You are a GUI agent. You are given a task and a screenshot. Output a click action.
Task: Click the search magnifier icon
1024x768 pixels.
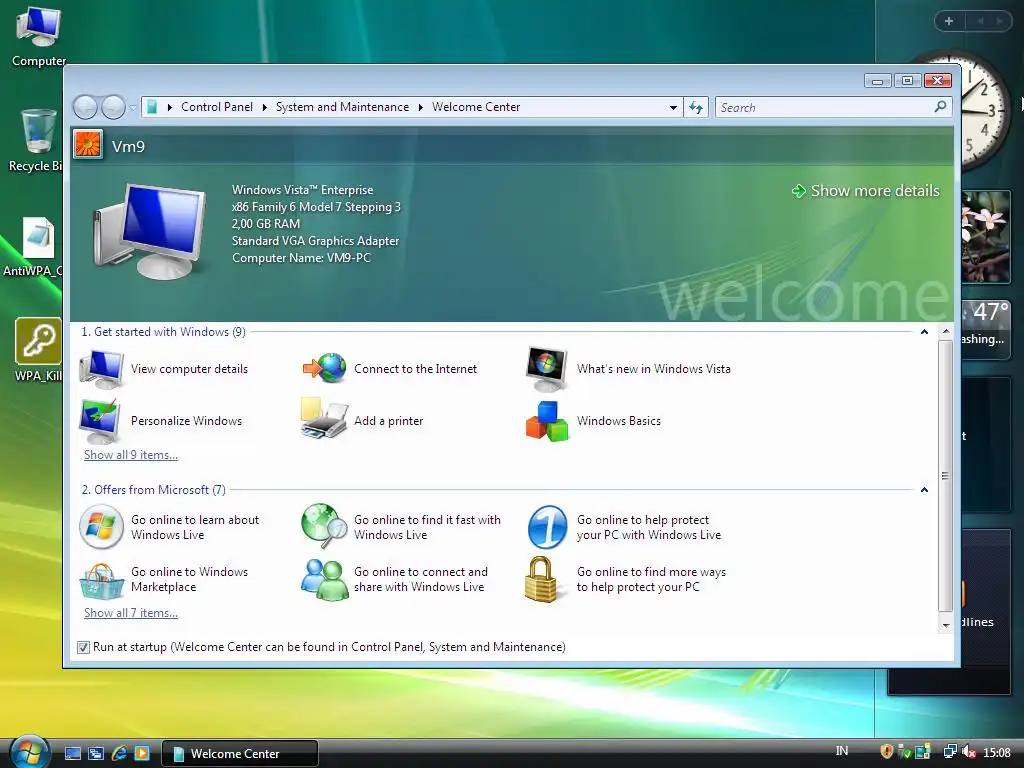(x=940, y=106)
